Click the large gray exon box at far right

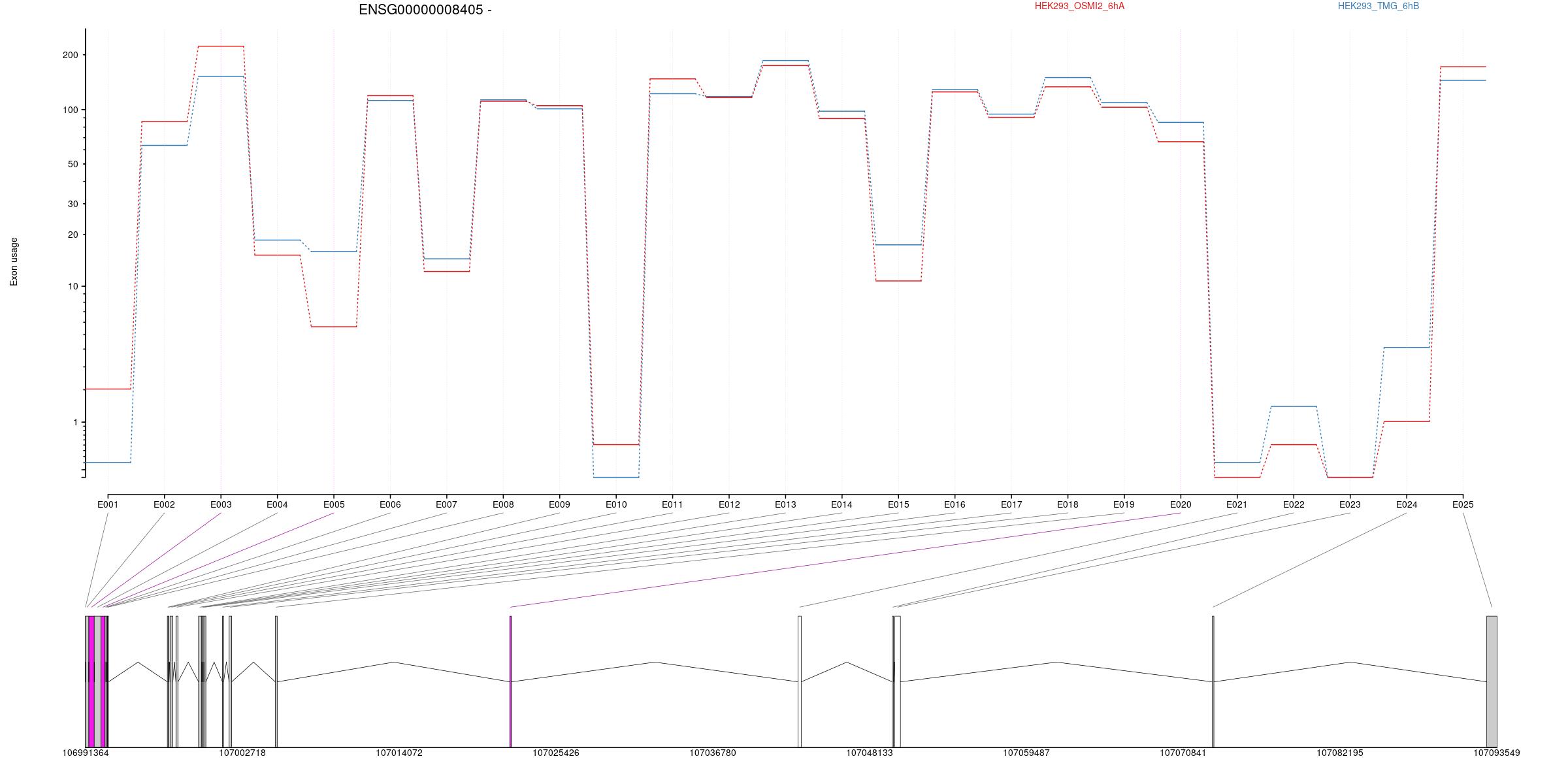(1492, 681)
